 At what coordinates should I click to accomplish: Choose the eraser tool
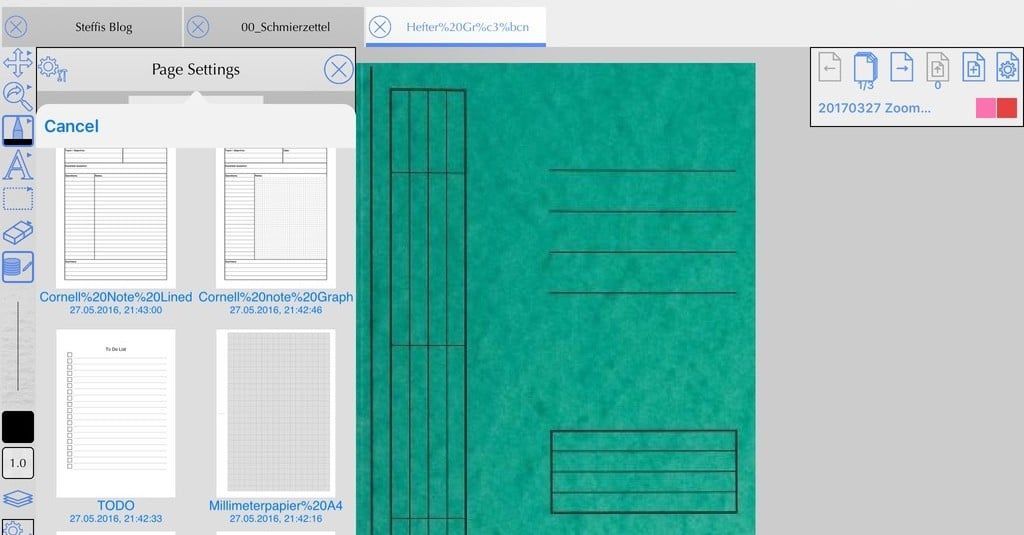[18, 233]
